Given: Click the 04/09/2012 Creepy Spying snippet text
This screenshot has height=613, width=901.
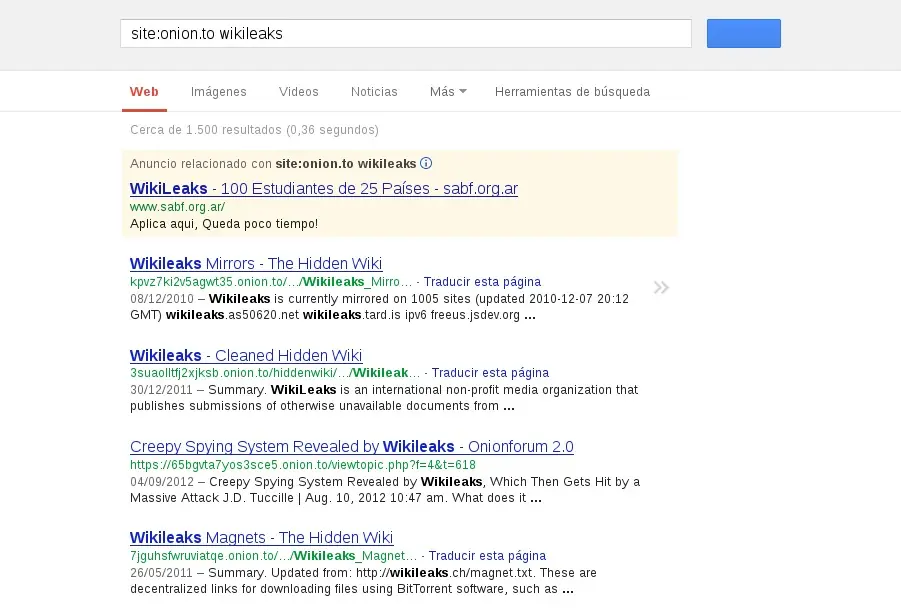Looking at the screenshot, I should tap(385, 489).
